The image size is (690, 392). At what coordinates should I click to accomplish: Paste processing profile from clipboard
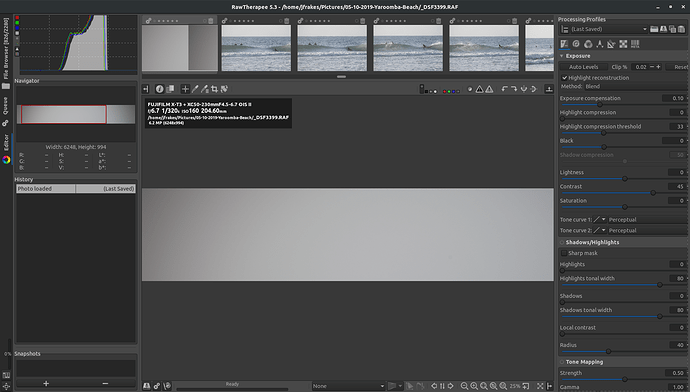681,29
